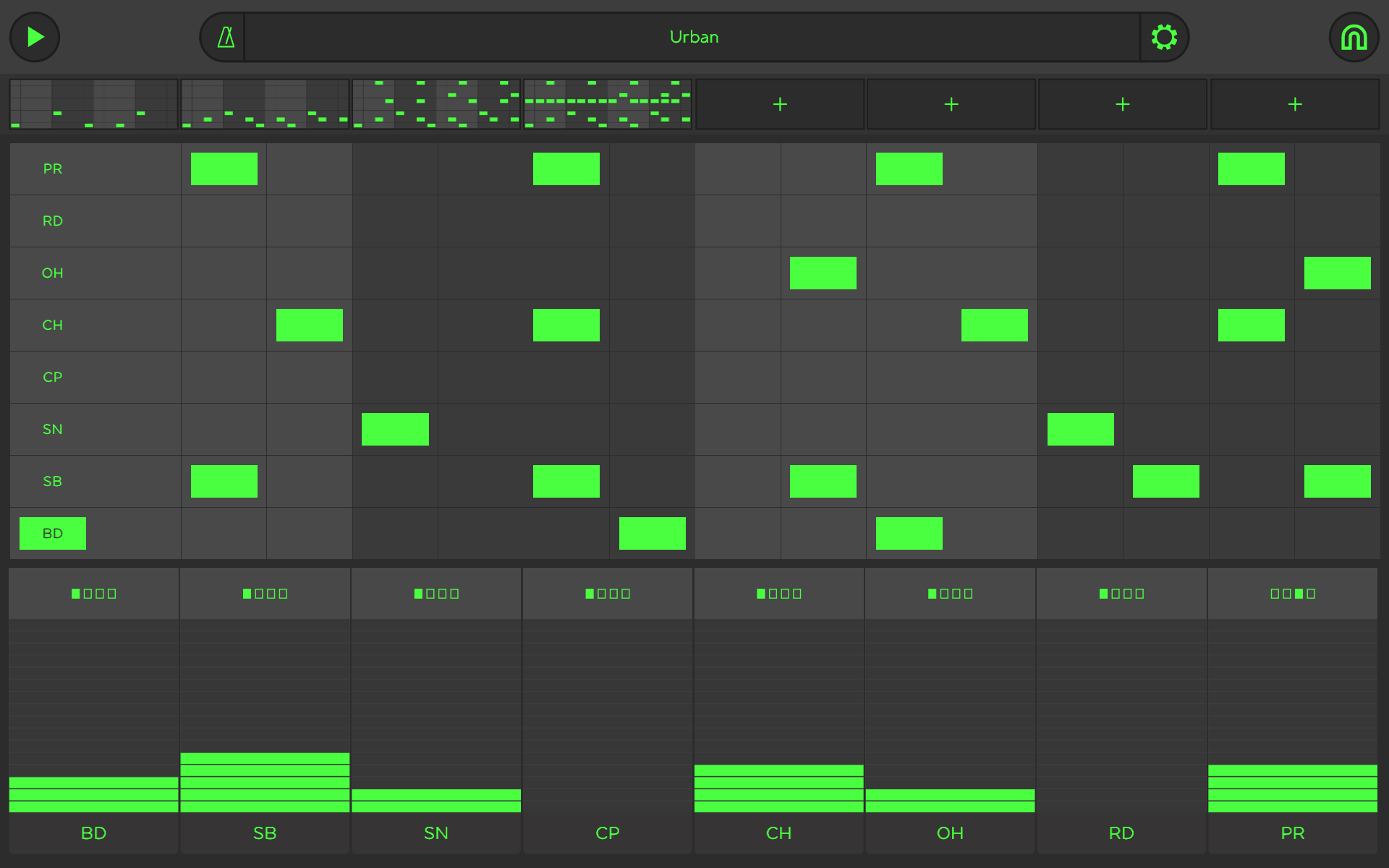Toggle the metronome icon

coord(226,37)
